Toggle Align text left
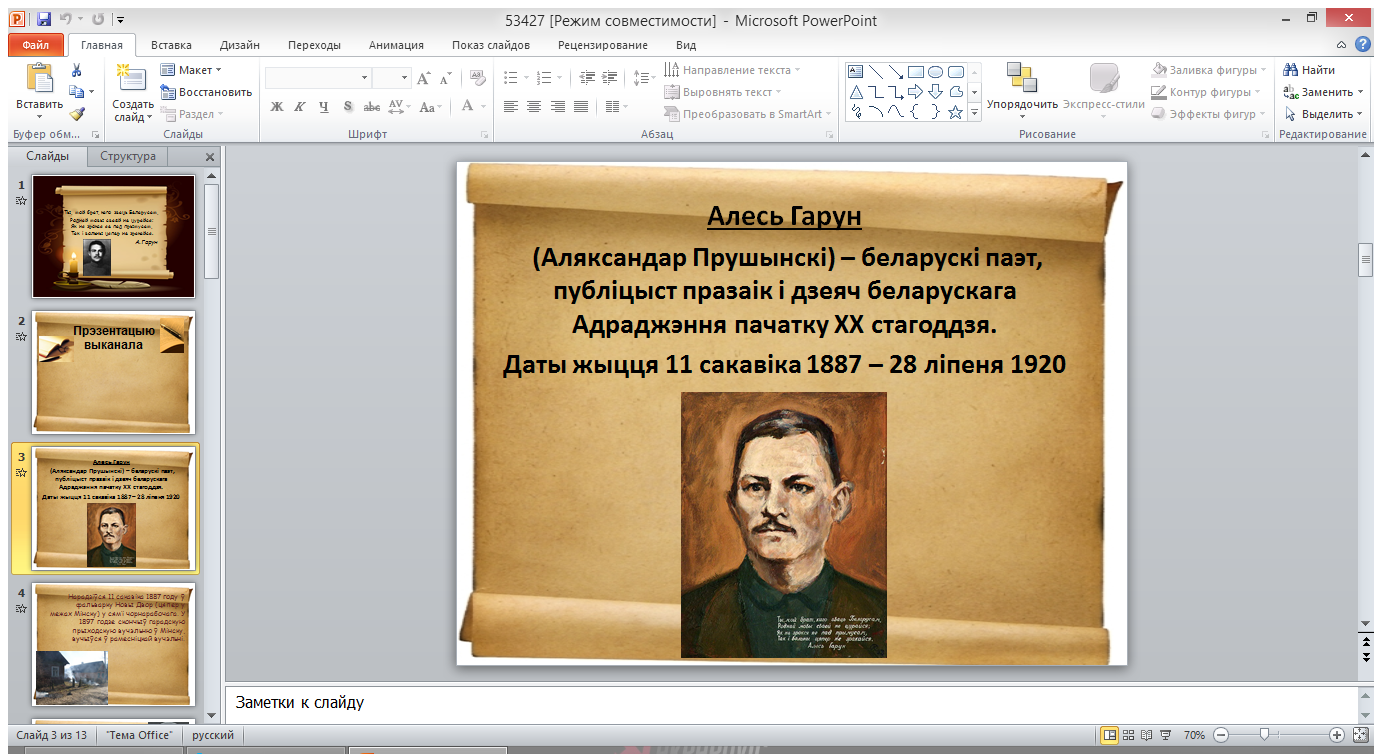 point(510,107)
